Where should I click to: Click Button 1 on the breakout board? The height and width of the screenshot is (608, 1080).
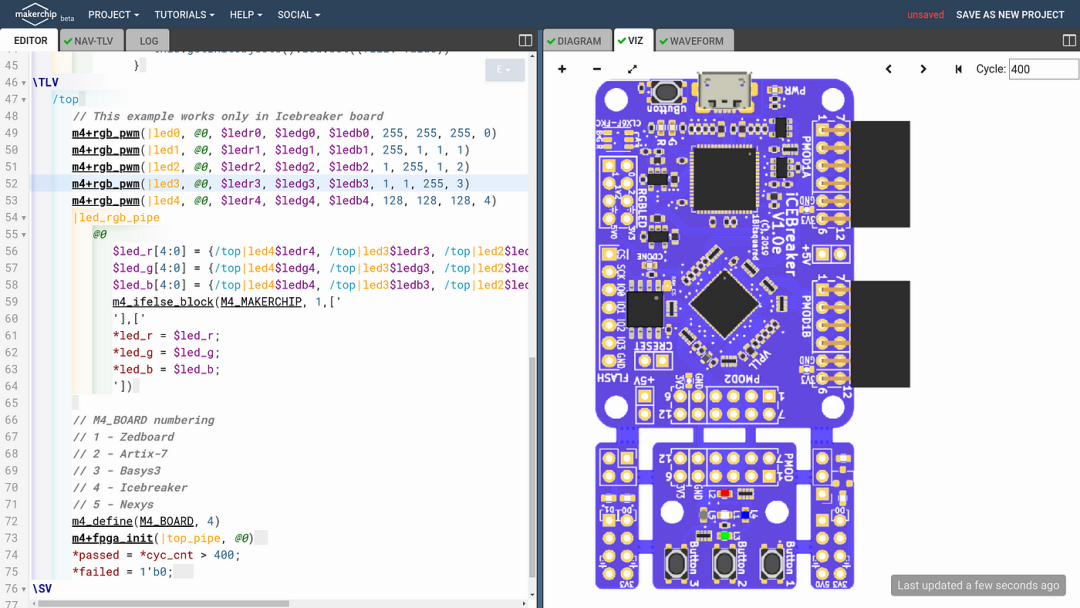(x=772, y=564)
